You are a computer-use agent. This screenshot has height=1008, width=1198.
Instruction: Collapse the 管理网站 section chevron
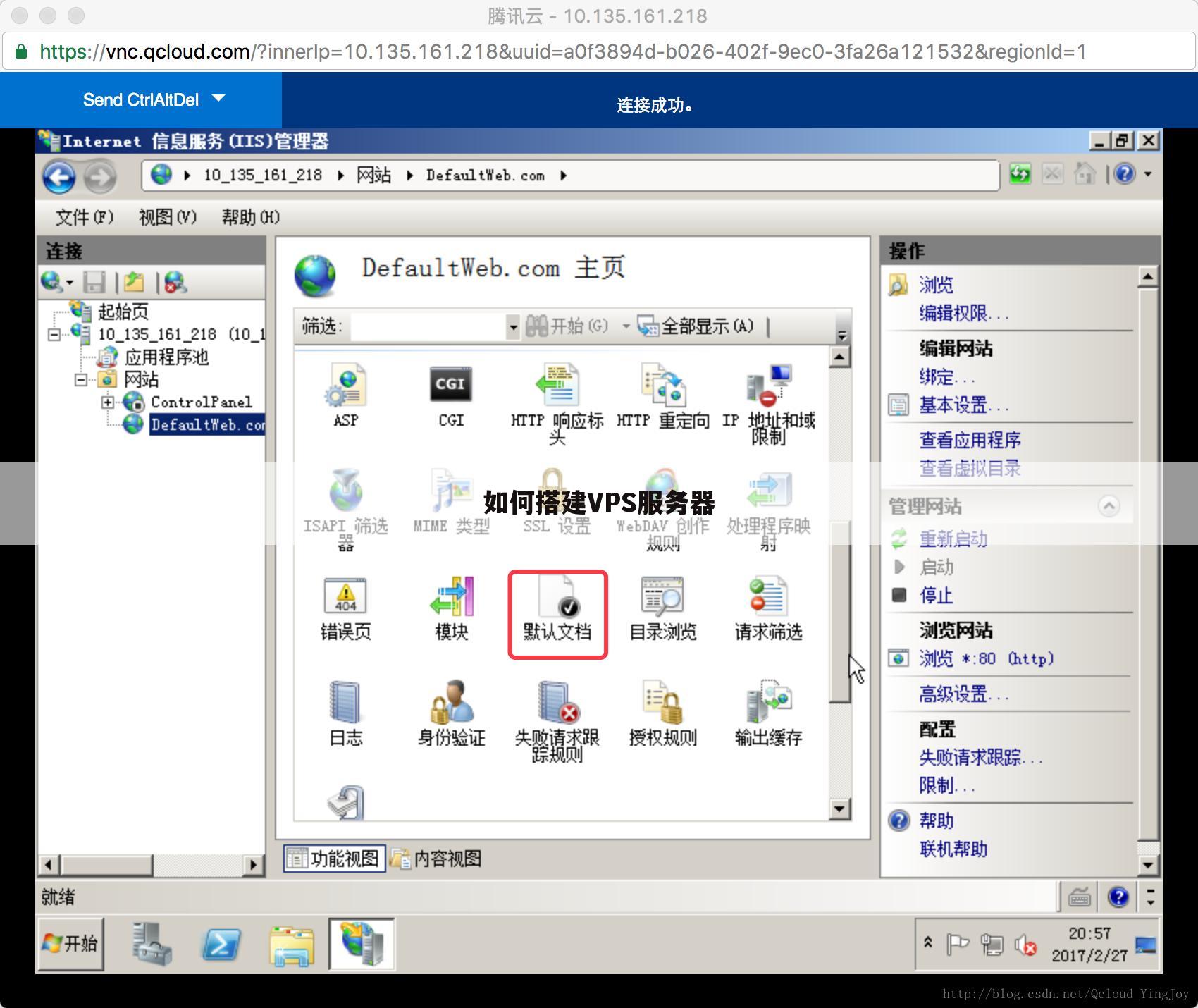point(1109,505)
